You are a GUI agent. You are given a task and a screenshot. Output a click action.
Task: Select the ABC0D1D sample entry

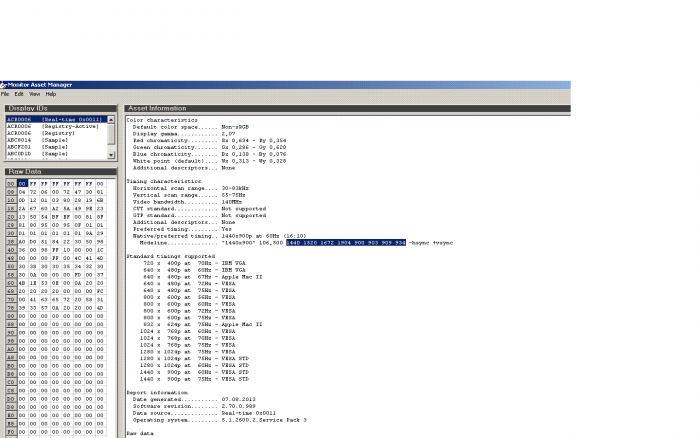(56, 154)
